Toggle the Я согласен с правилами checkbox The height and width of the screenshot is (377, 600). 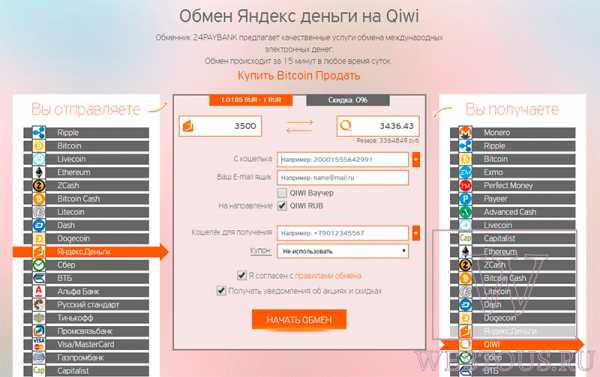point(241,275)
